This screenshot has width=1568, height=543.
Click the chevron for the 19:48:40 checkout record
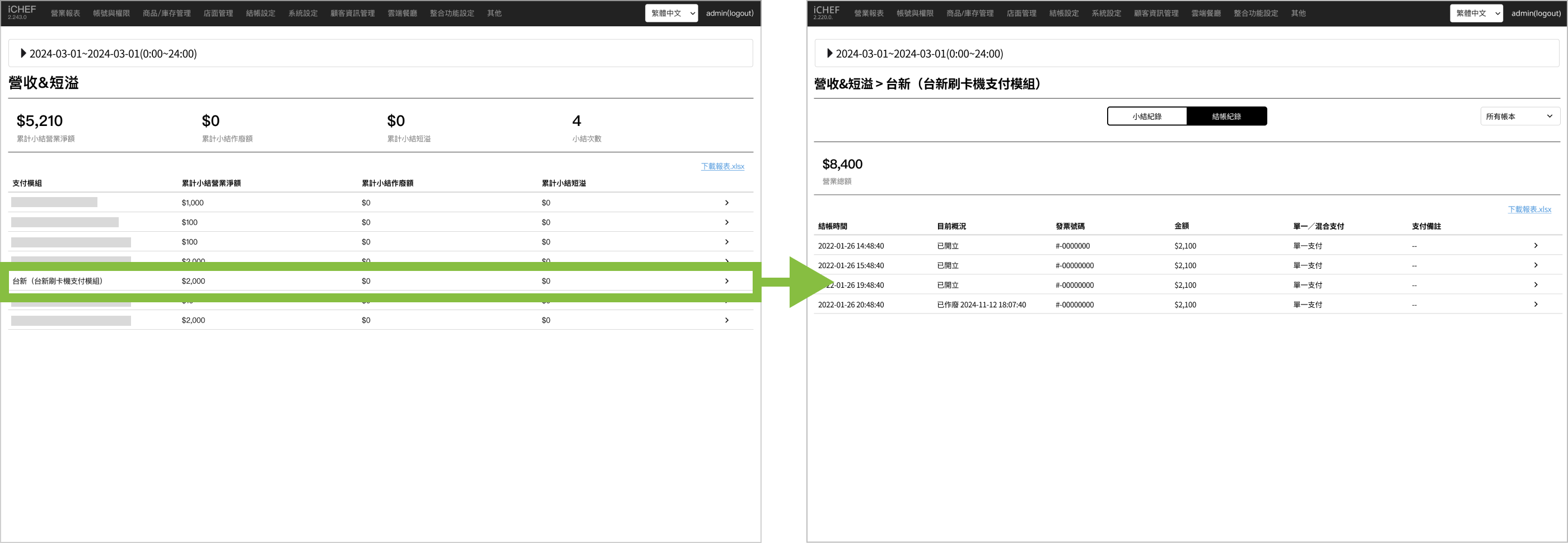point(1535,285)
